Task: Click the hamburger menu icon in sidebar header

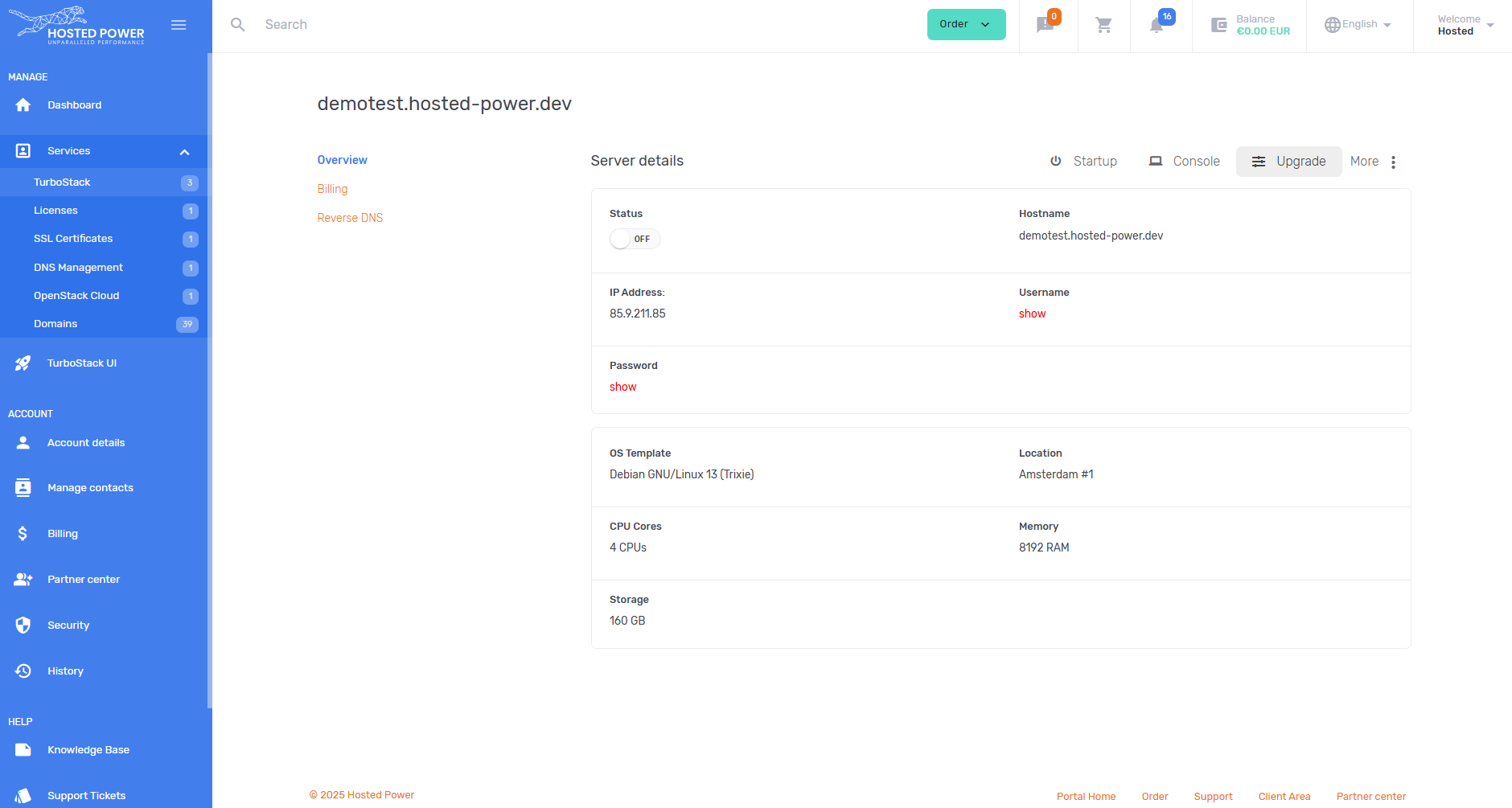Action: [179, 25]
